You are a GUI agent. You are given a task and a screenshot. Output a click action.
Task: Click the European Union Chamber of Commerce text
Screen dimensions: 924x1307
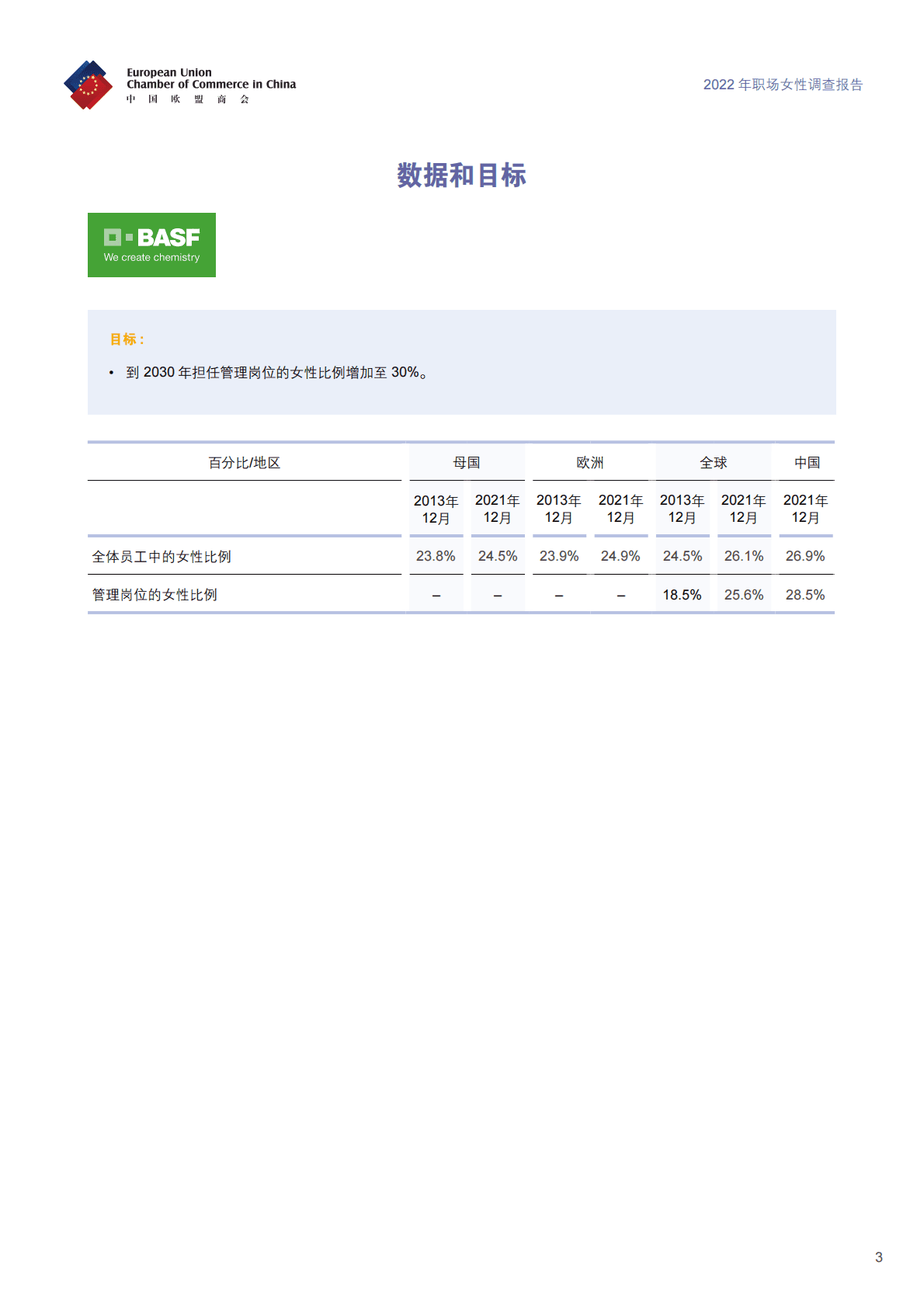(211, 79)
